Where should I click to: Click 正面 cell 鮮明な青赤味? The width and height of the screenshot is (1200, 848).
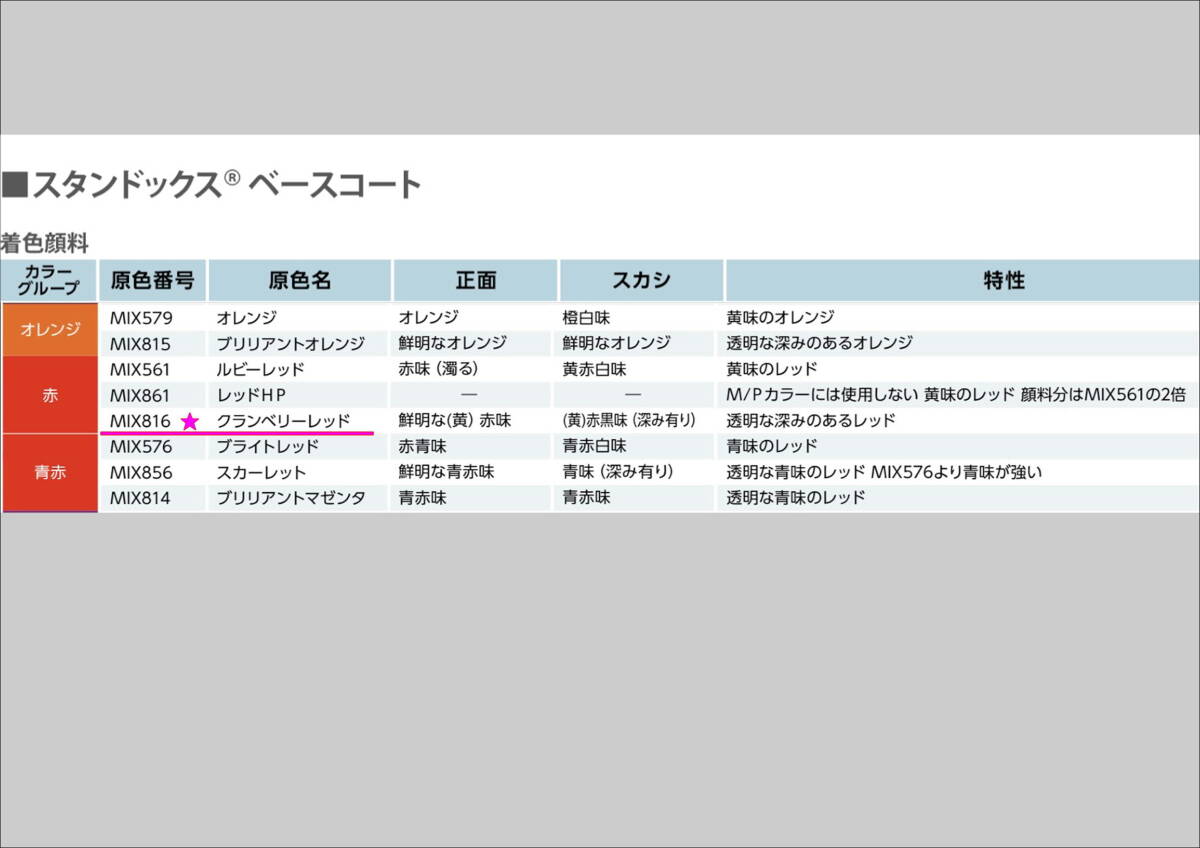(x=446, y=472)
